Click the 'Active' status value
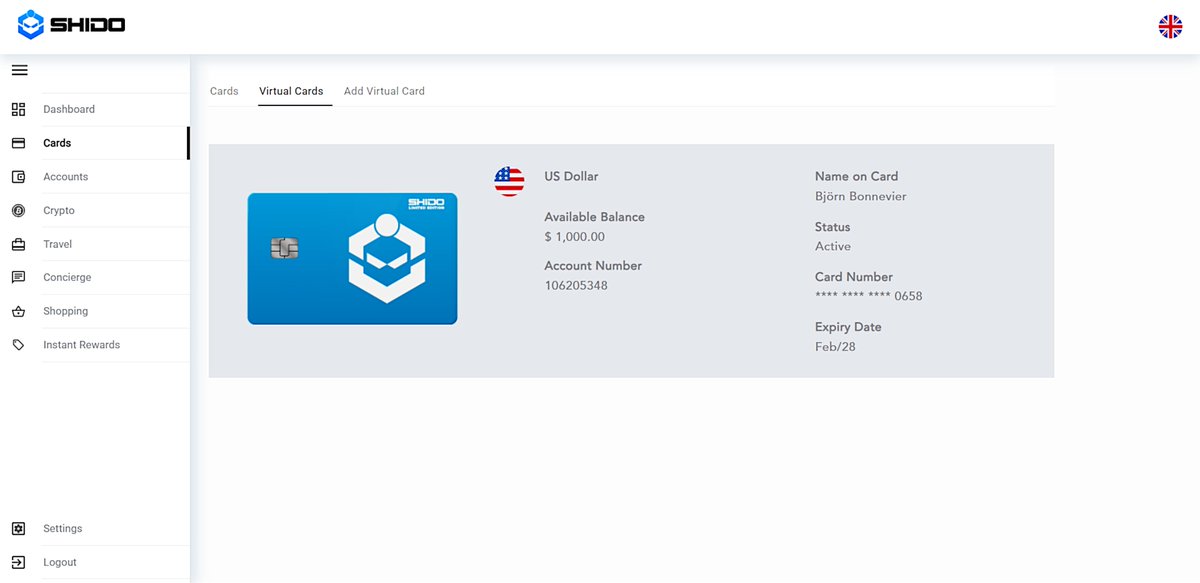 point(833,246)
